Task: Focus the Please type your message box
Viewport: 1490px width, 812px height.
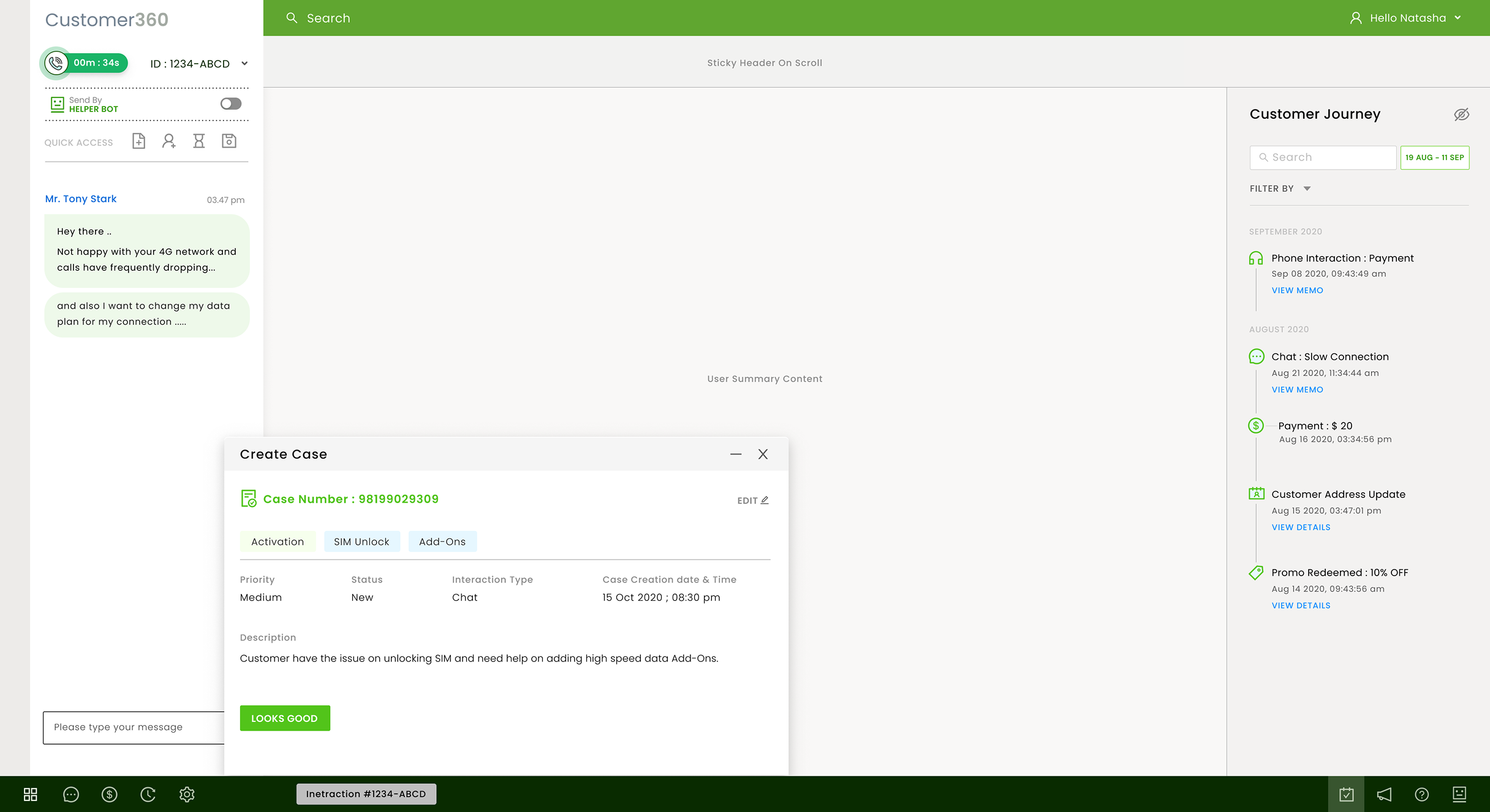Action: [x=134, y=727]
